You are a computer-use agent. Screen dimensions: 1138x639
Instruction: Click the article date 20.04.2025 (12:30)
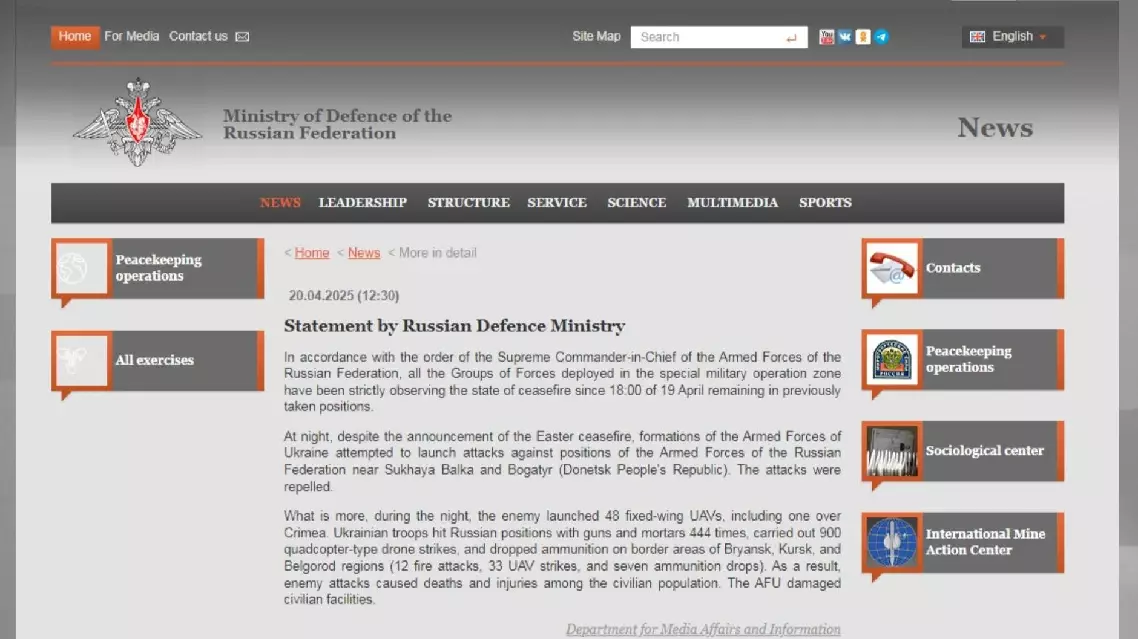tap(344, 296)
